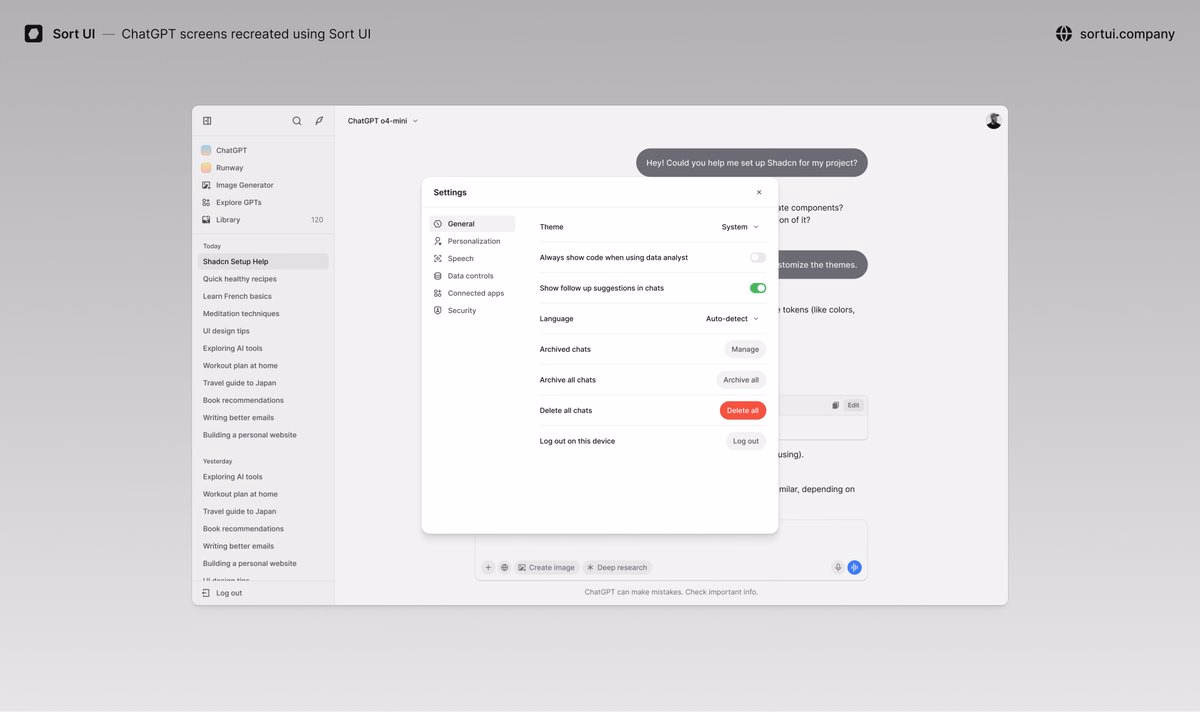Open the Language dropdown set to Auto-detect

(x=732, y=319)
